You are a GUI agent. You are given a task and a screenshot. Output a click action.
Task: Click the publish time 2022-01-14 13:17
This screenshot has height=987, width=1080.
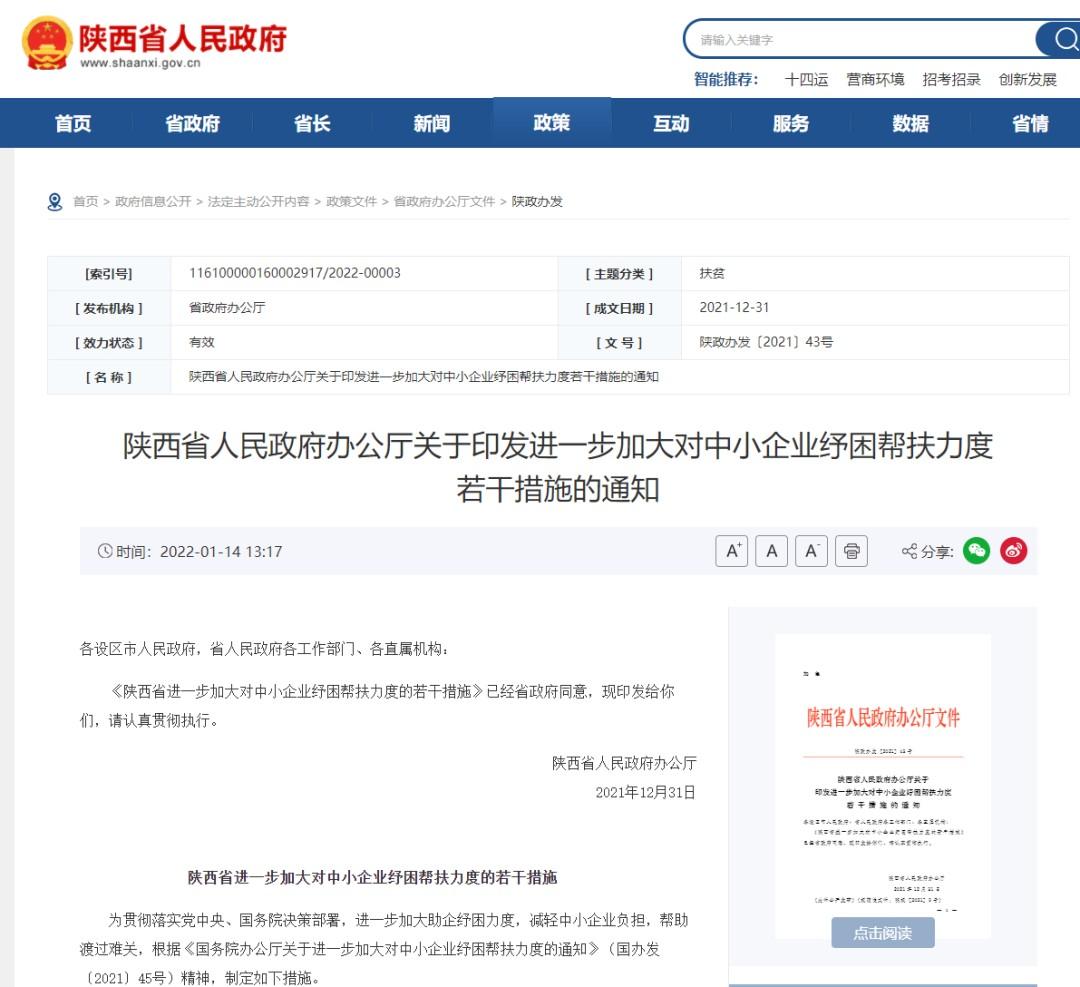[x=221, y=551]
